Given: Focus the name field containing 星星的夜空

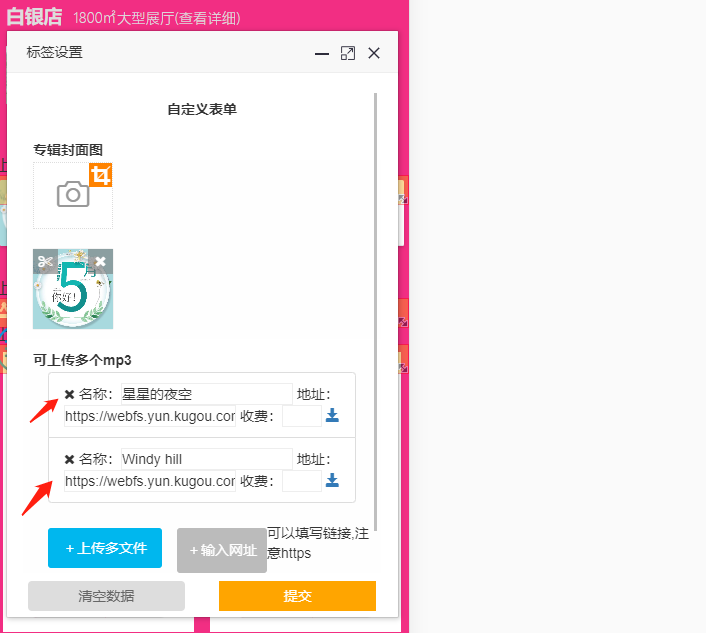Looking at the screenshot, I should [207, 394].
